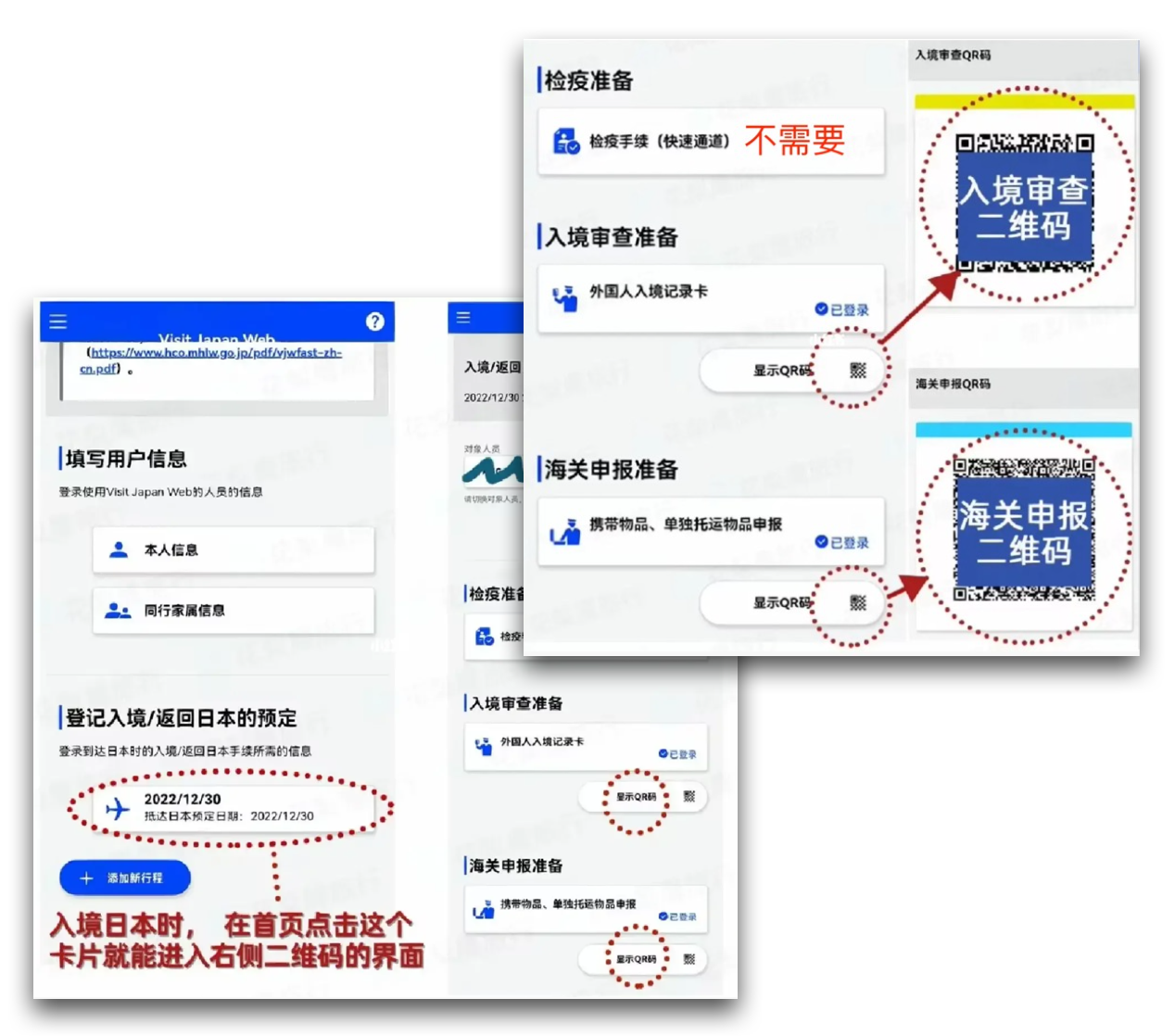1175x1036 pixels.
Task: Click 海关申报QR码 header label
Action: [953, 384]
